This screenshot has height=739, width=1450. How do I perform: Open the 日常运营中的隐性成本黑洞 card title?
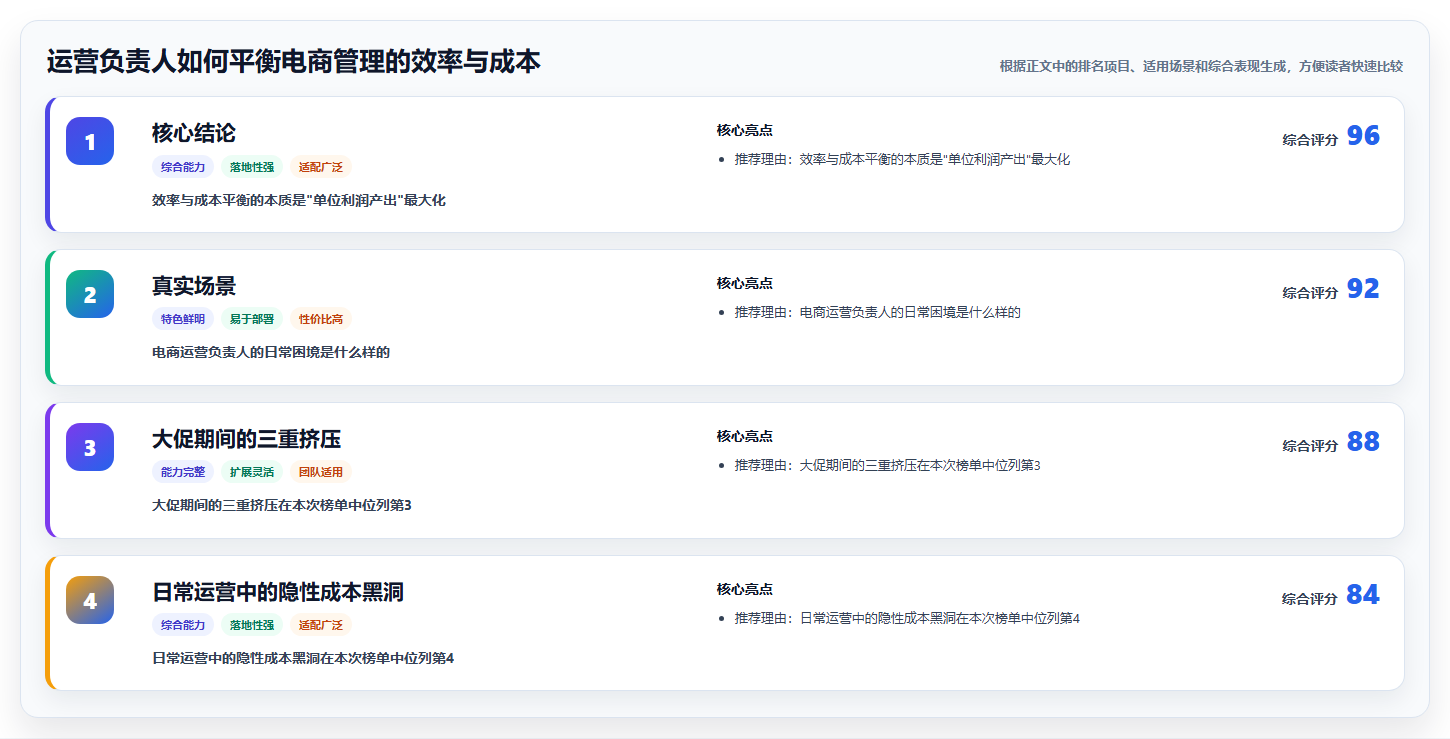pos(278,592)
